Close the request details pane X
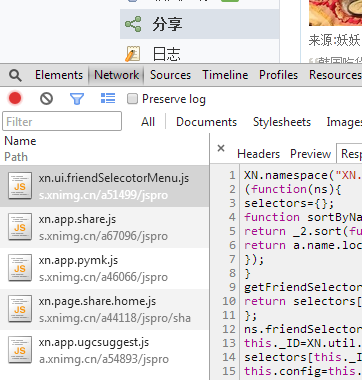This screenshot has width=362, height=380. [221, 148]
